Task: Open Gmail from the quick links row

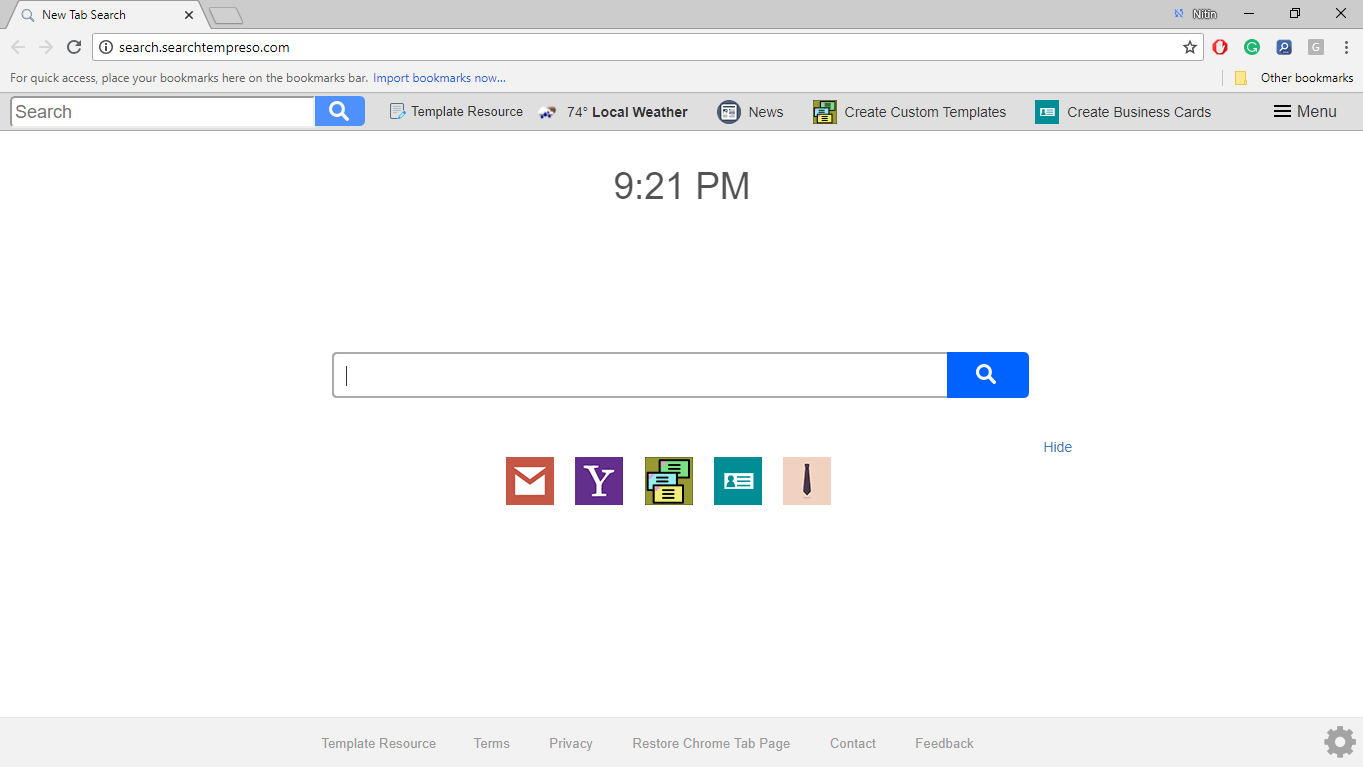Action: point(529,481)
